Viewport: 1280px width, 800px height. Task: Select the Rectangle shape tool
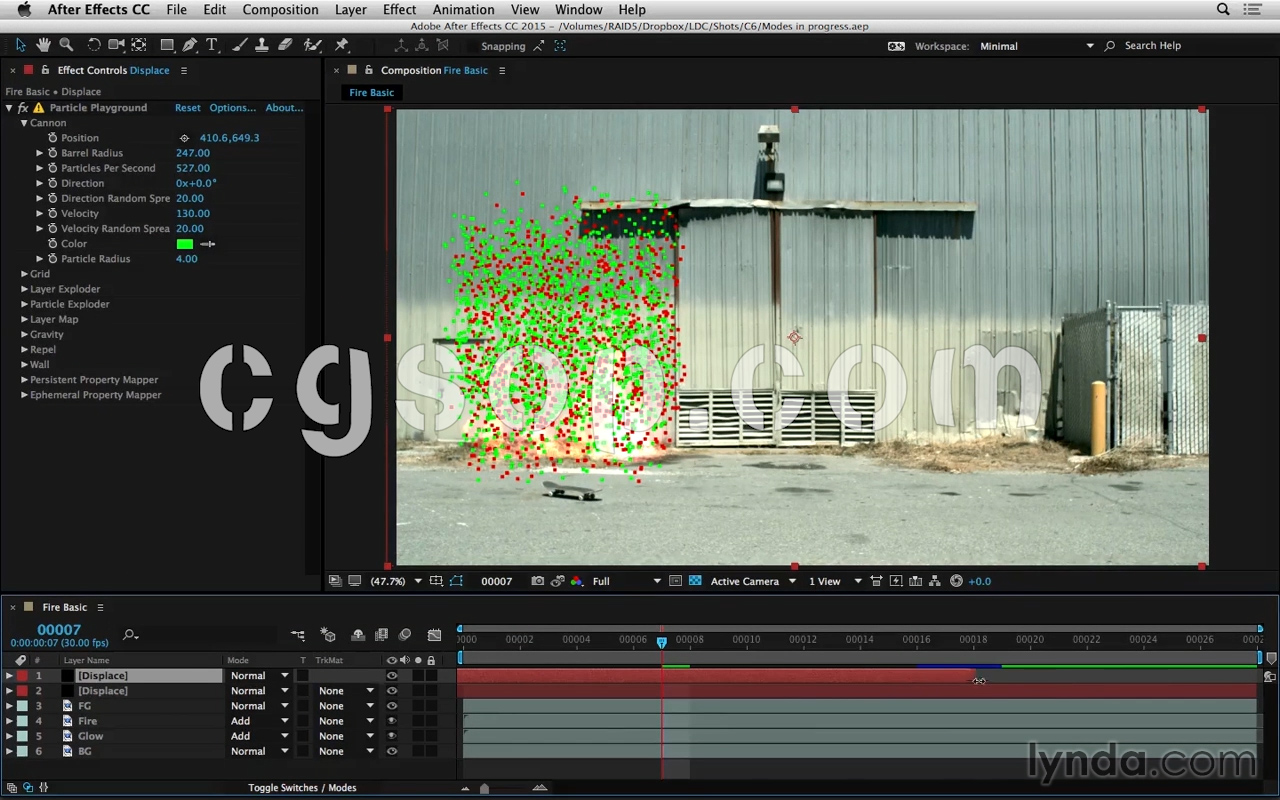click(167, 45)
